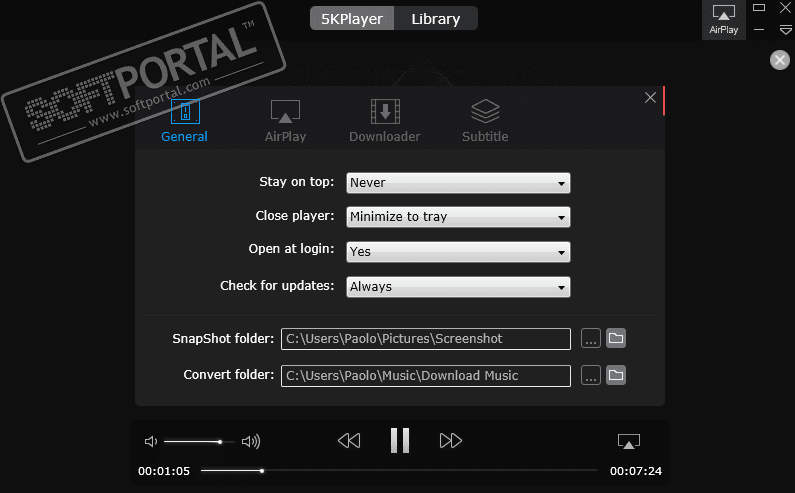
Task: Mute using the low volume speaker icon
Action: [x=151, y=442]
